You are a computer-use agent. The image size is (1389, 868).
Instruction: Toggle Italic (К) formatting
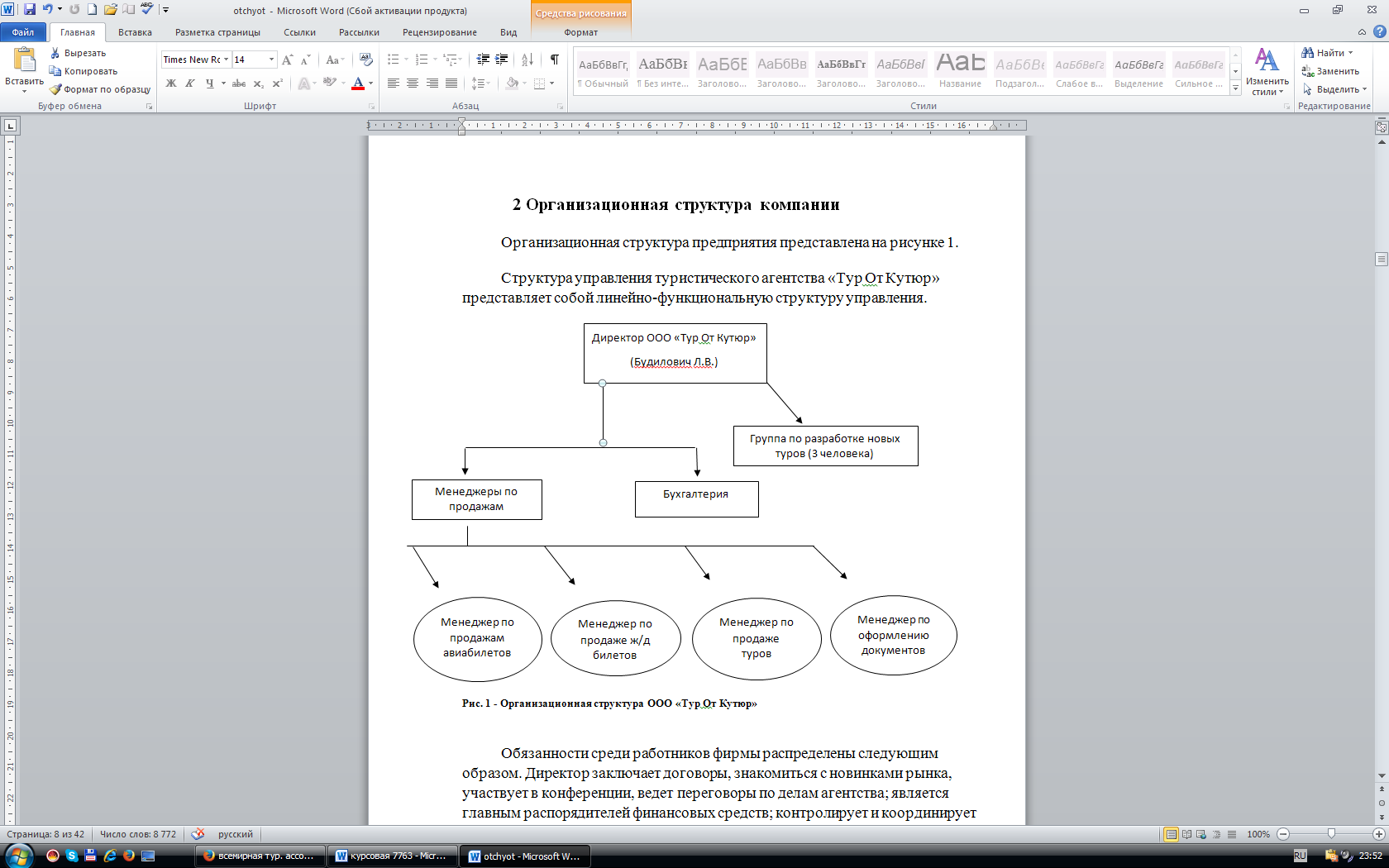[190, 83]
